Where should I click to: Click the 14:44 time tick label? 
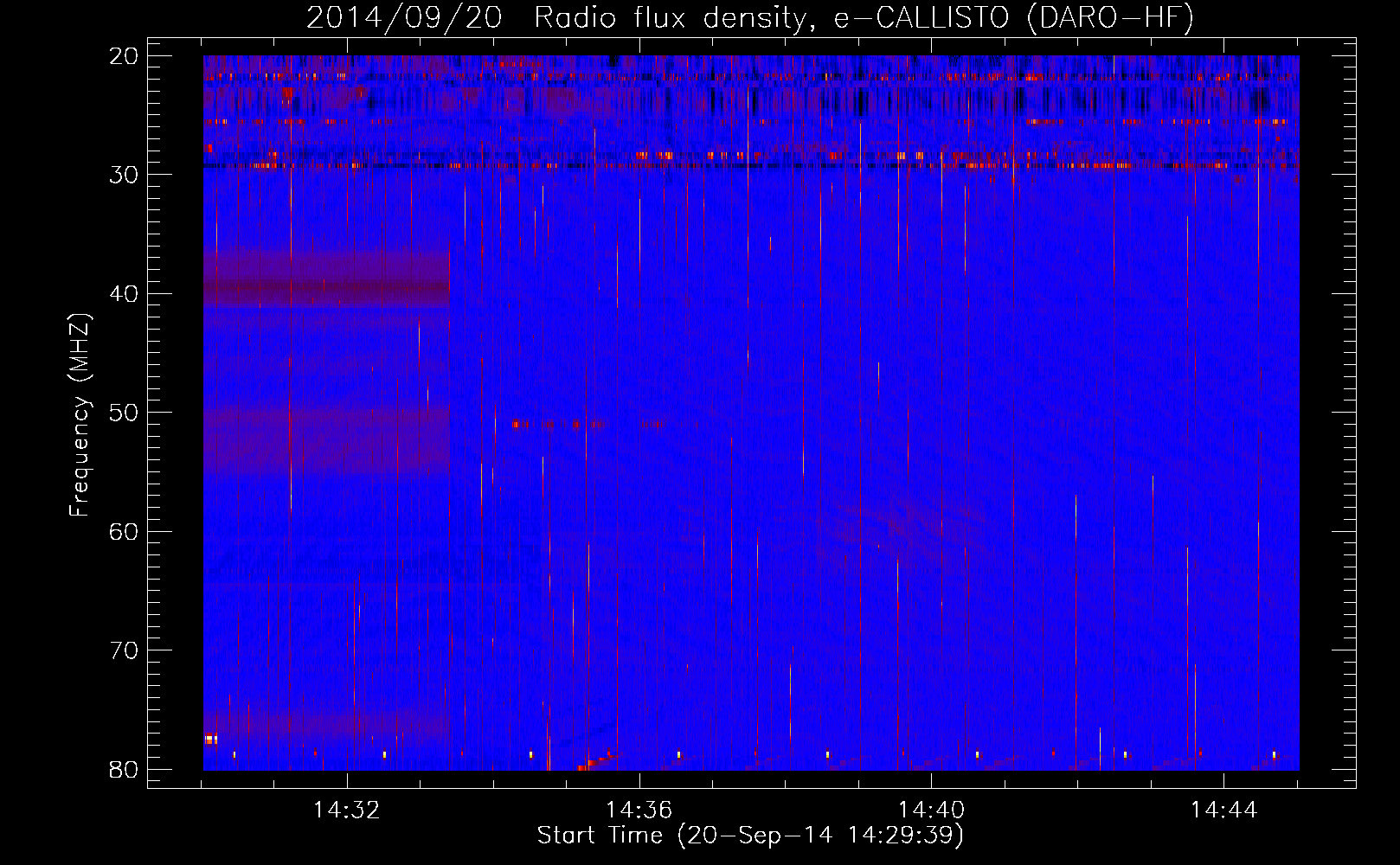pos(1224,811)
